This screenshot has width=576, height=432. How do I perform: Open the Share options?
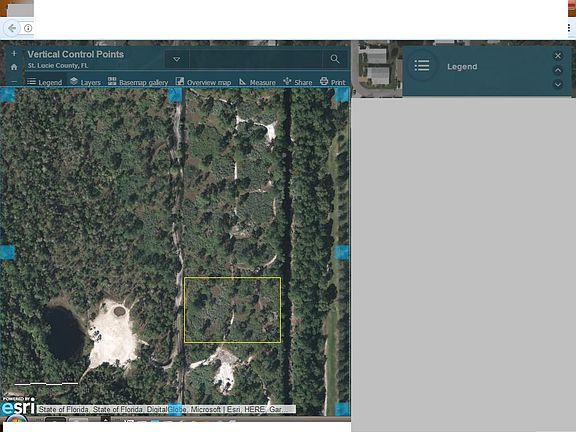pyautogui.click(x=298, y=82)
